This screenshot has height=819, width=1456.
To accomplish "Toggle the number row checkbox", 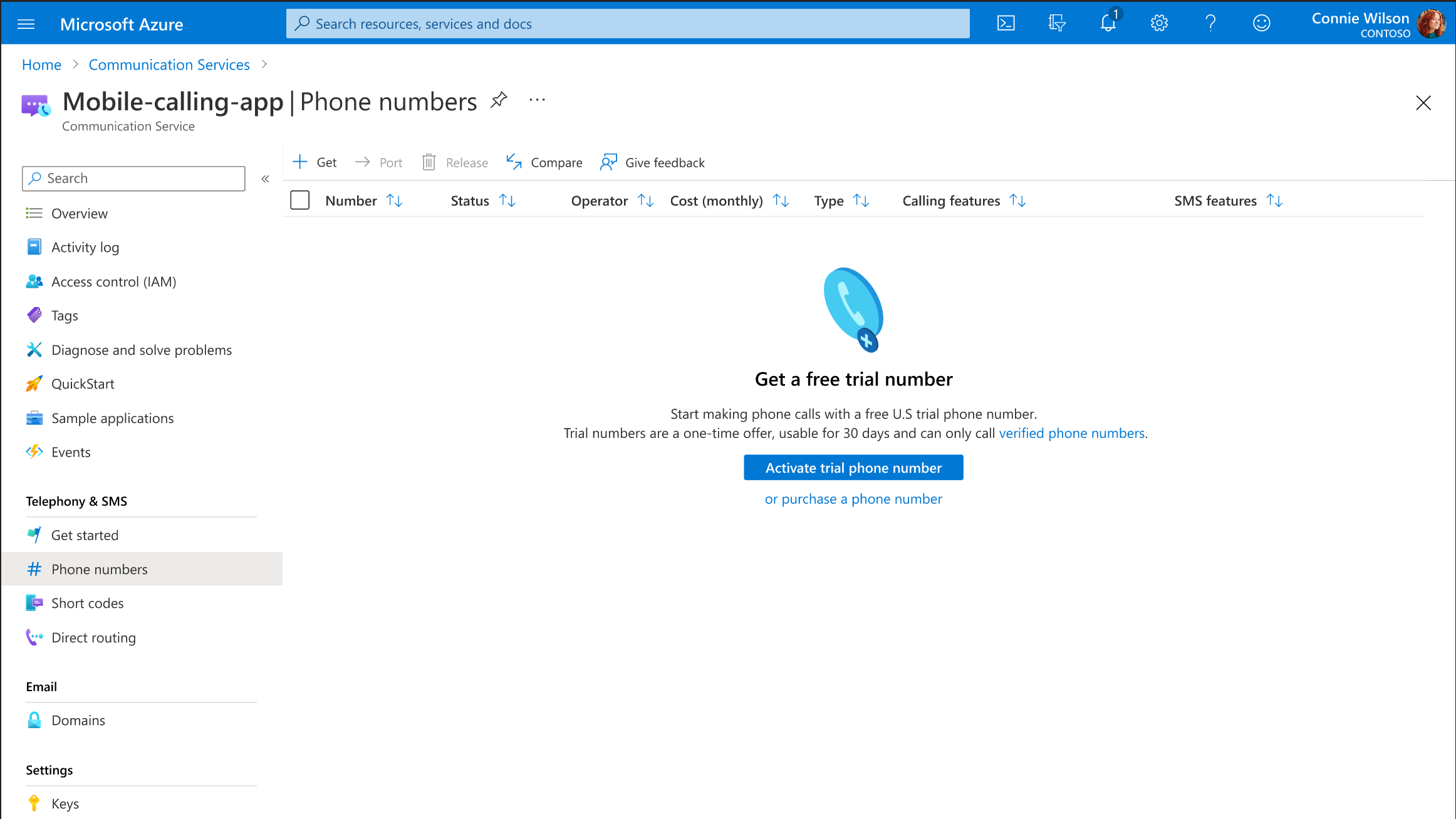I will (x=299, y=200).
